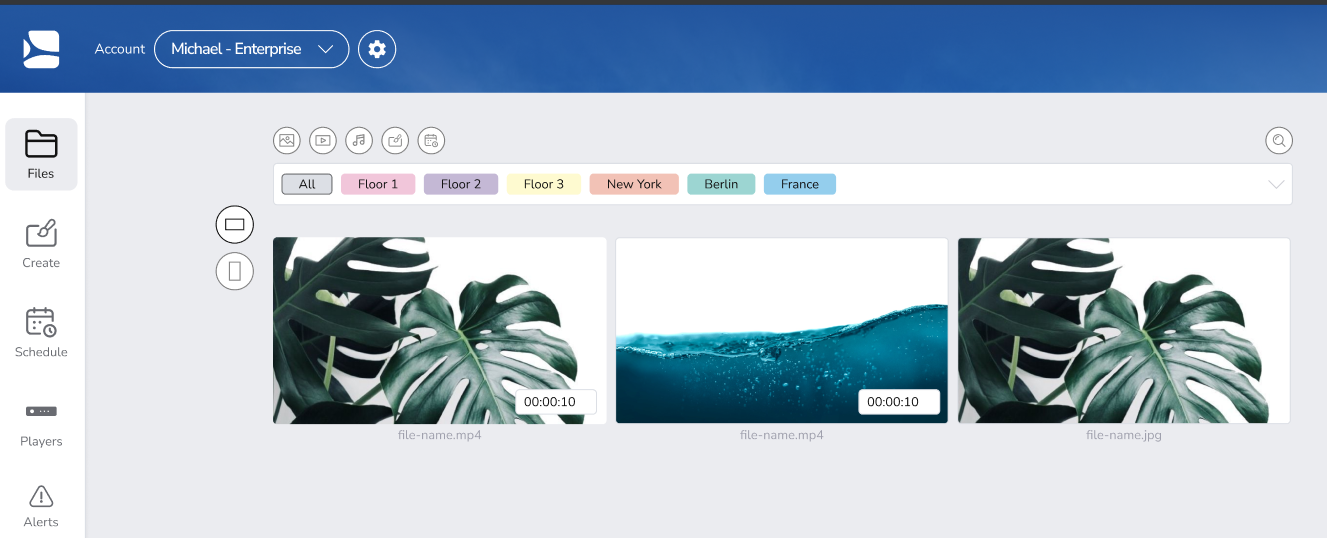
Task: Click the 00:00:10 duration on leaf video
Action: tap(556, 402)
